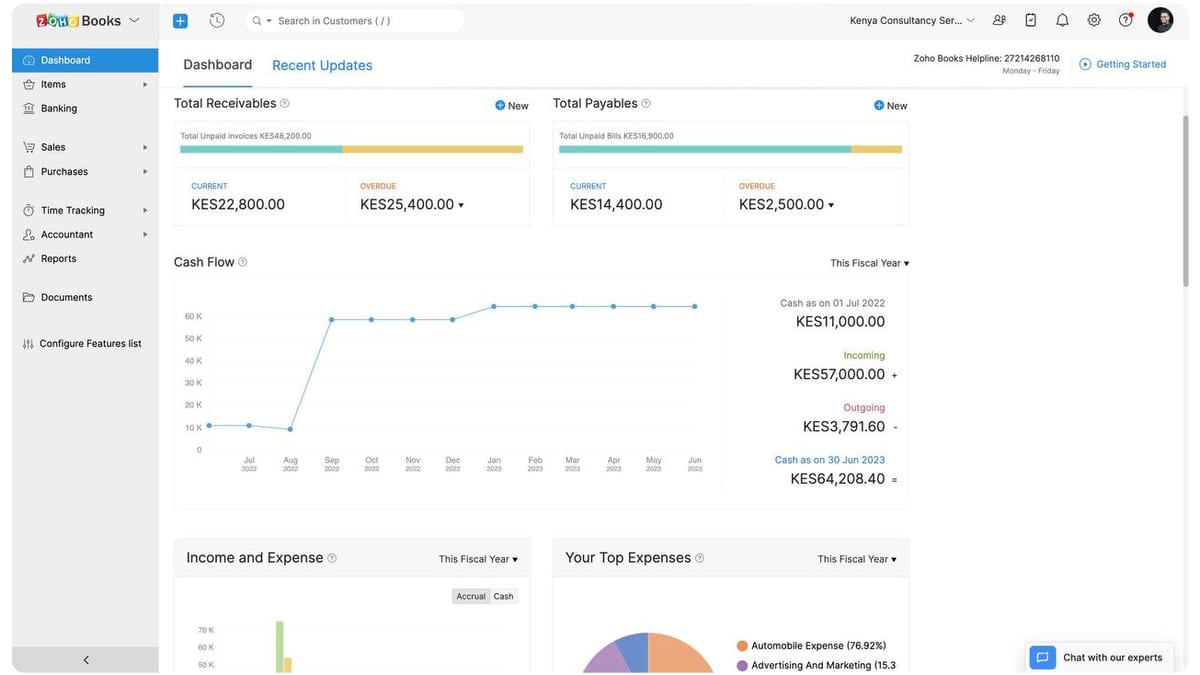Viewport: 1200px width, 675px height.
Task: Open Income and Expense fiscal year dropdown
Action: click(478, 559)
